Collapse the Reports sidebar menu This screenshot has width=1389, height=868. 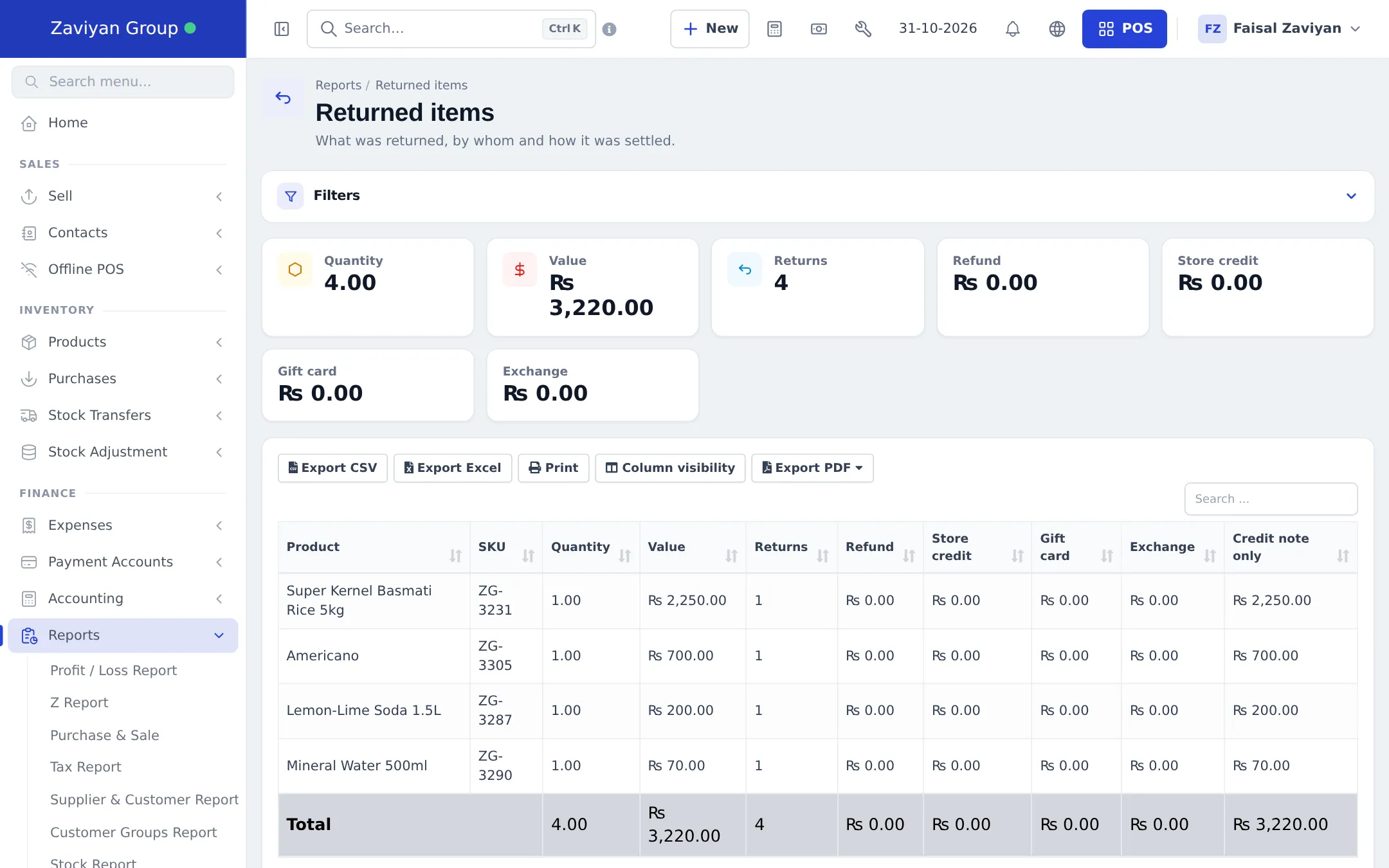123,635
